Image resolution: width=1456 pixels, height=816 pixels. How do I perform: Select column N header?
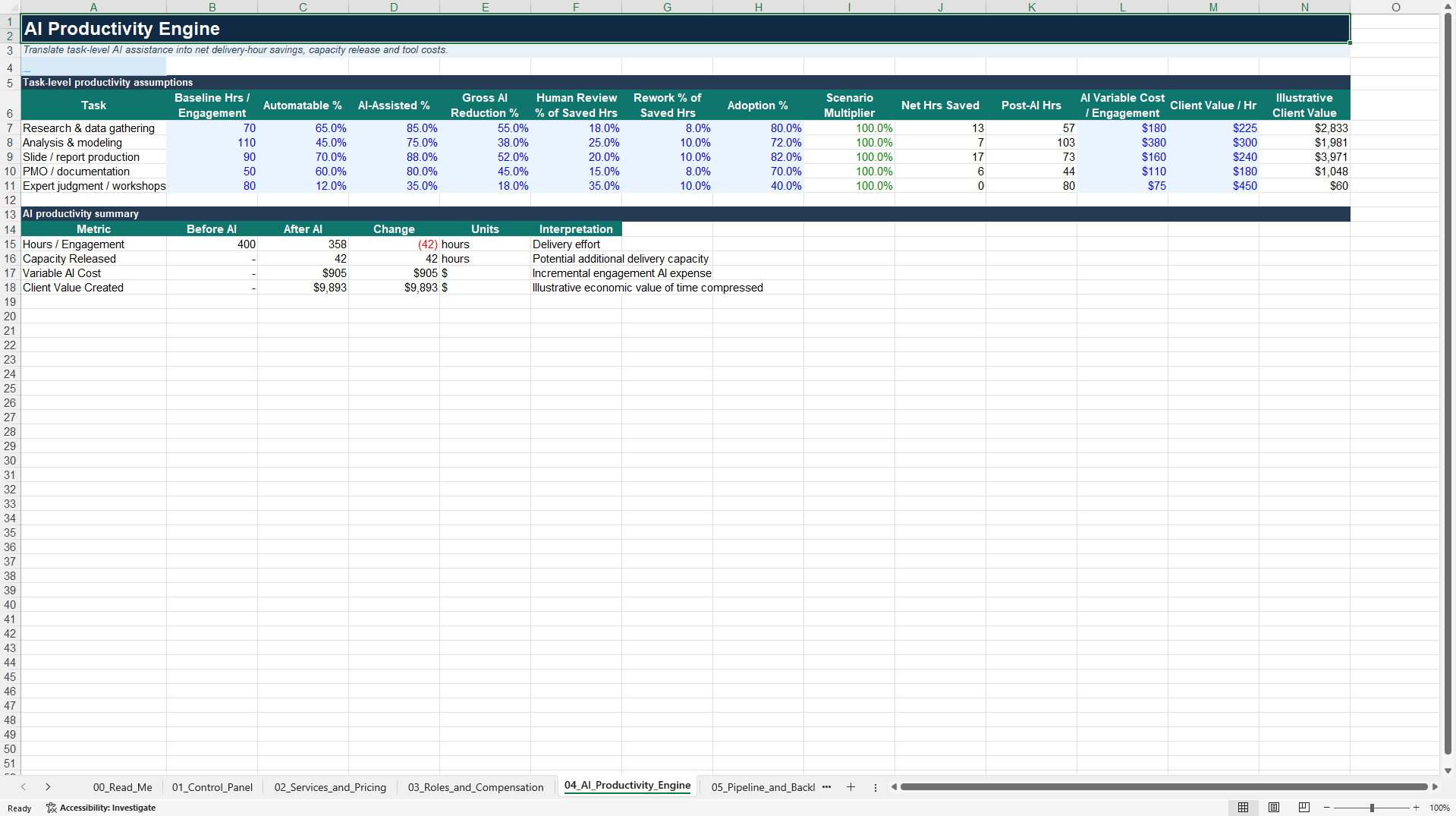tap(1304, 7)
